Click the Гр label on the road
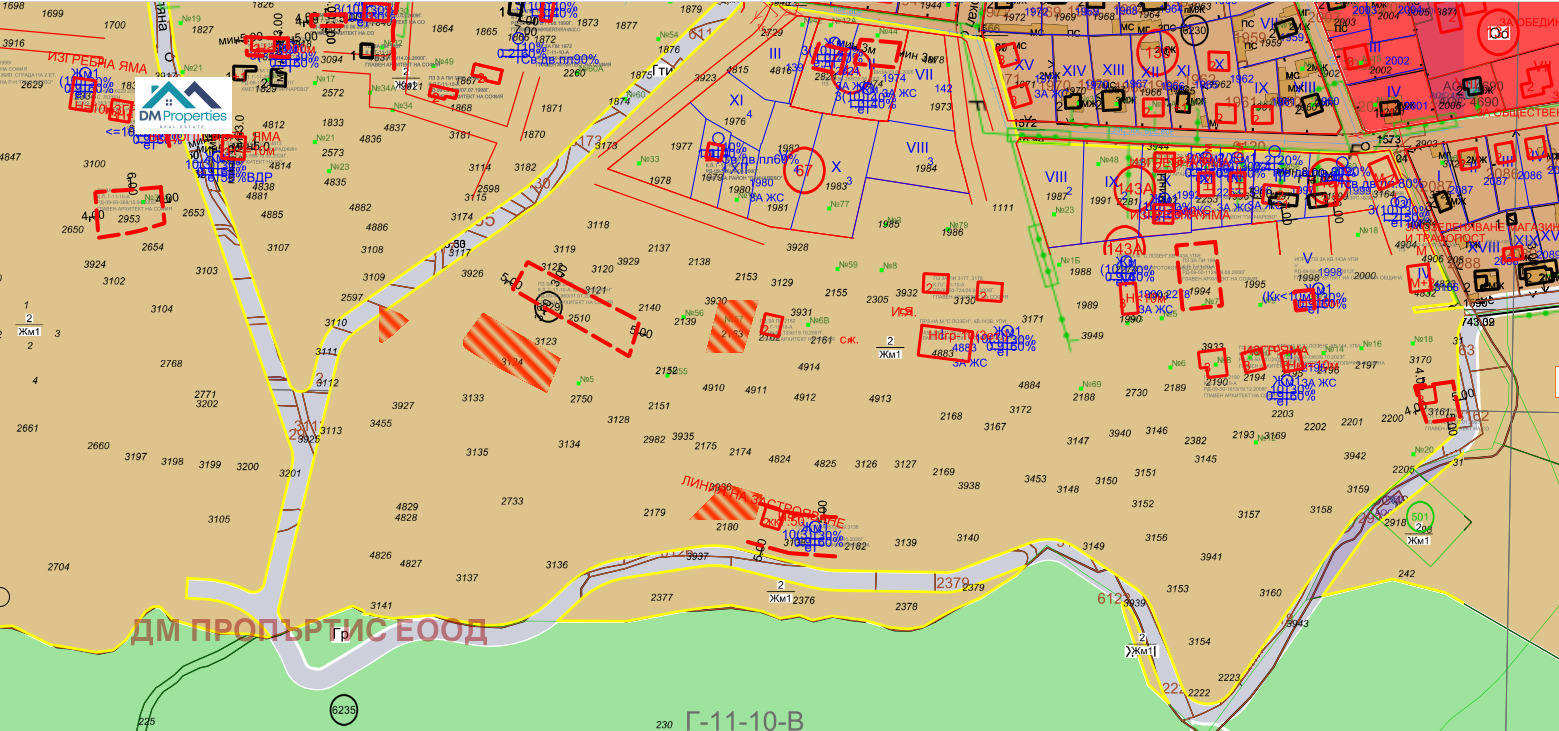The width and height of the screenshot is (1559, 731). tap(340, 634)
